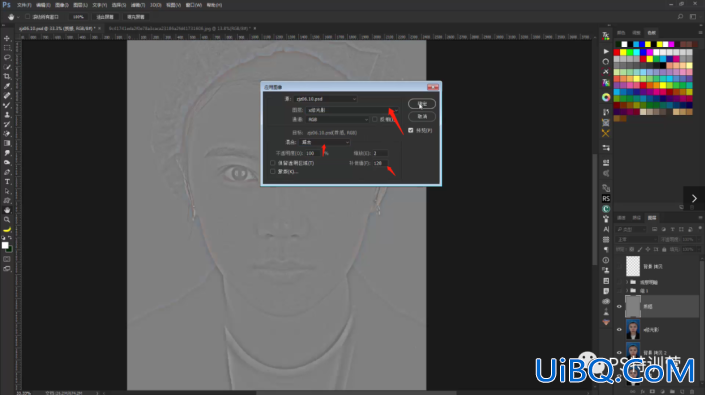Hide the layer below the gray one
705x395 pixels.
pos(619,329)
